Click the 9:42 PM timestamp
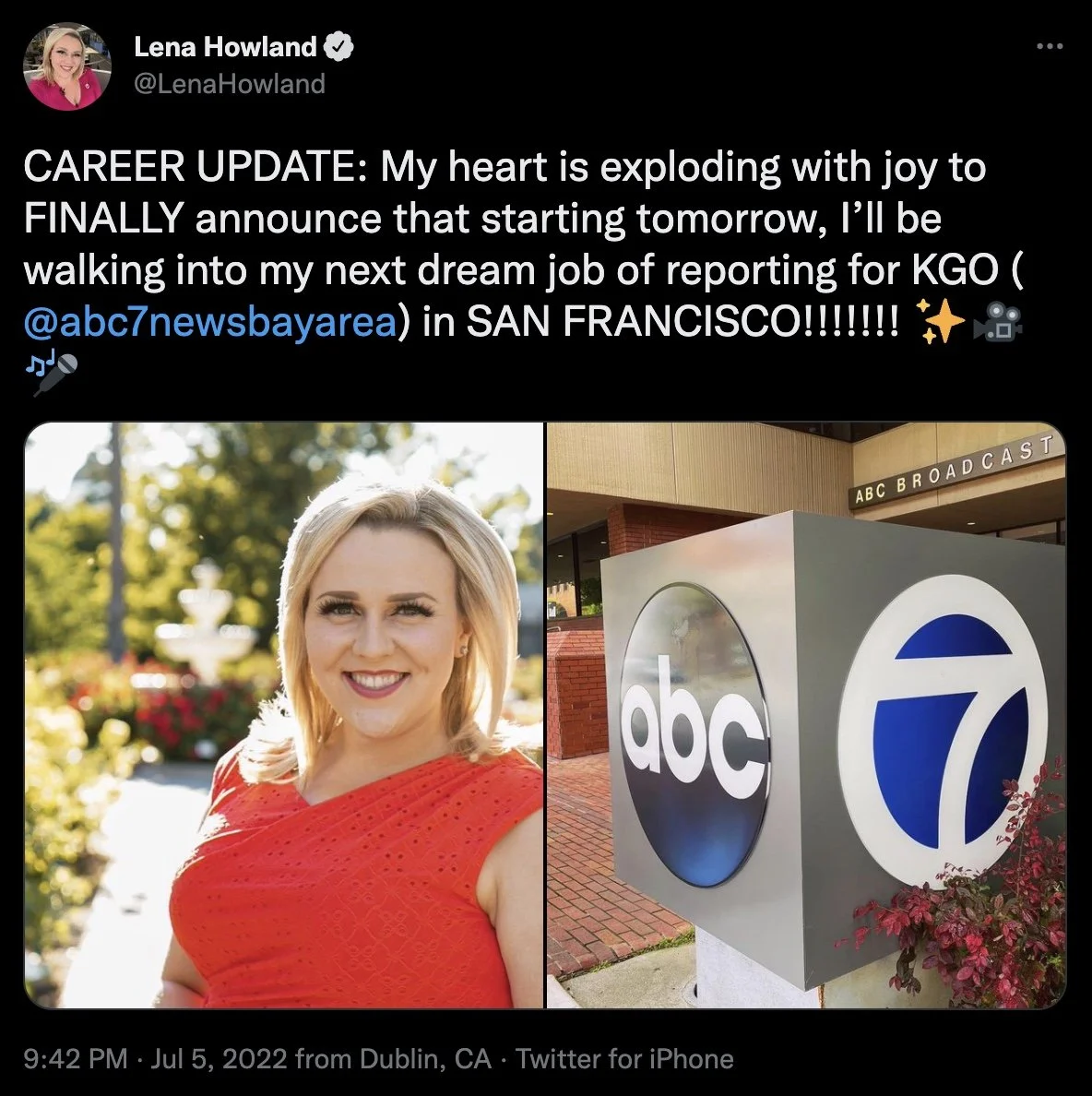Viewport: 1092px width, 1096px height. click(76, 1058)
